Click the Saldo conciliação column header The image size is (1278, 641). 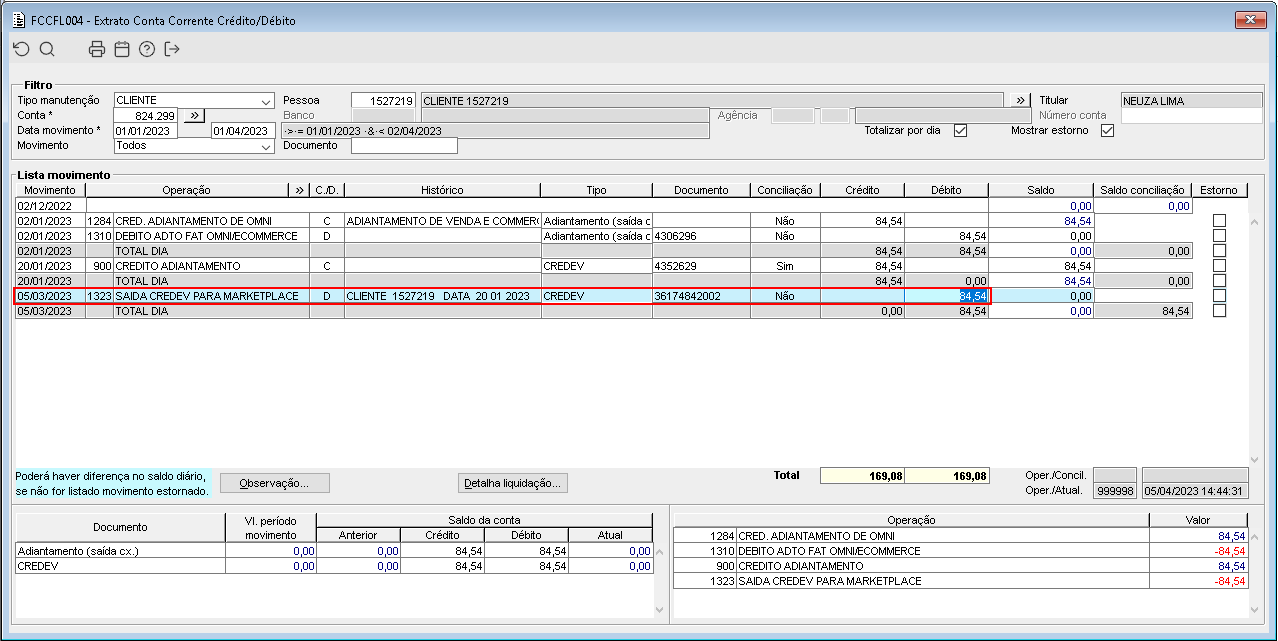[1143, 190]
